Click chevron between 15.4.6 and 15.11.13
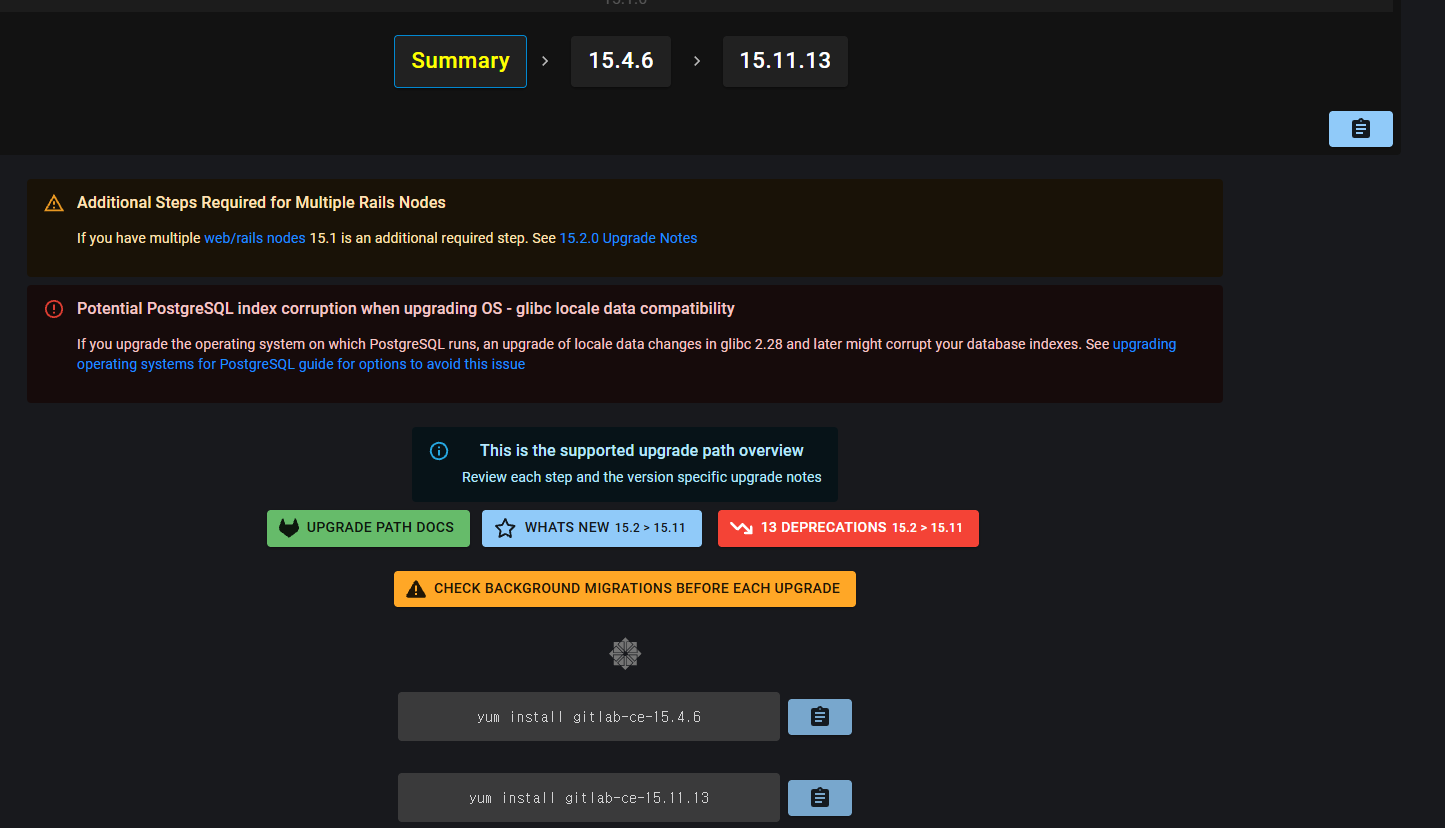 [697, 61]
